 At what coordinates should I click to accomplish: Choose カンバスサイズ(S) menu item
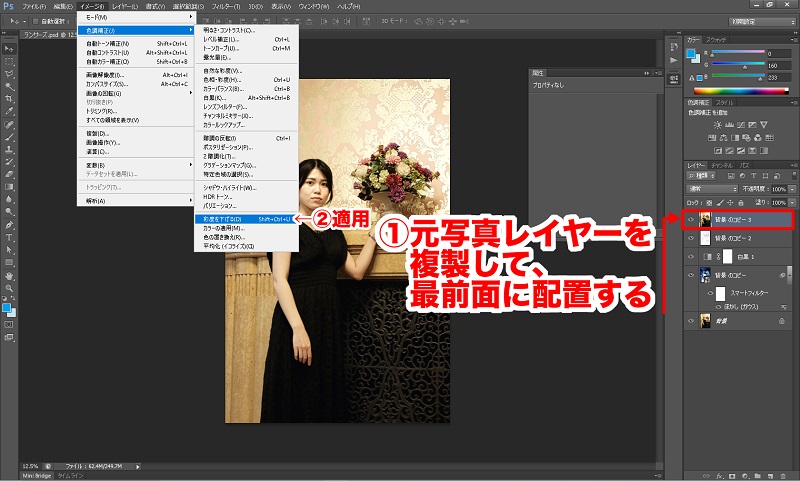(136, 84)
